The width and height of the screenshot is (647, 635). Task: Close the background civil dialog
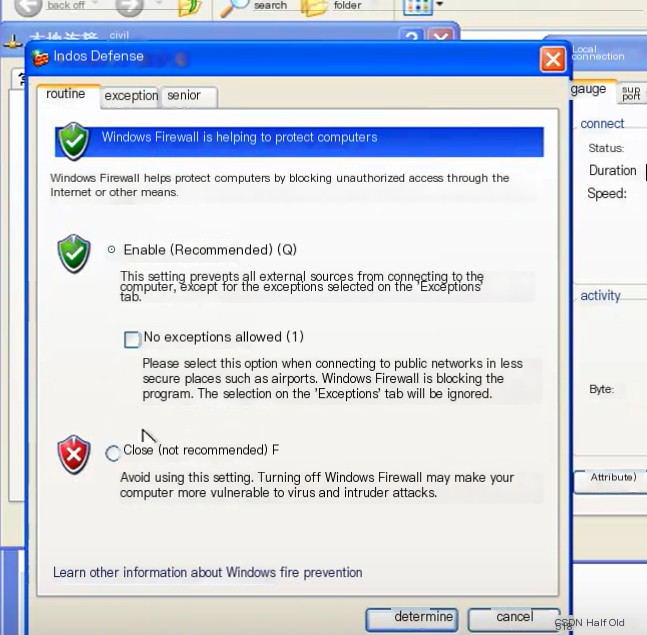click(x=442, y=37)
